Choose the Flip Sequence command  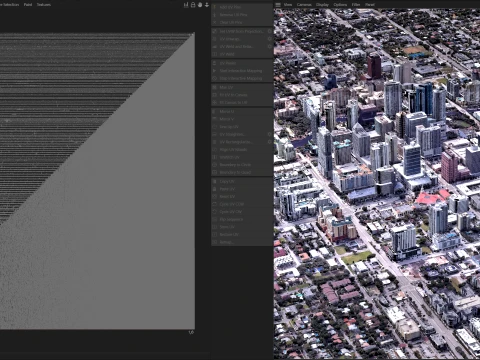tap(242, 219)
